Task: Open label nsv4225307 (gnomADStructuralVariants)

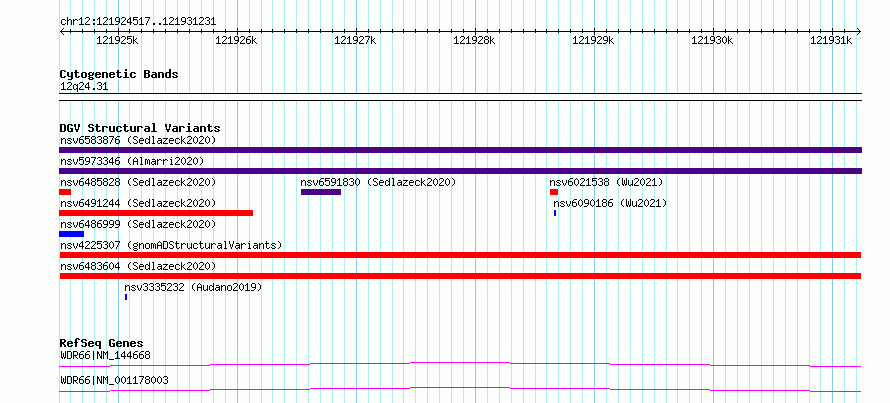Action: point(171,245)
